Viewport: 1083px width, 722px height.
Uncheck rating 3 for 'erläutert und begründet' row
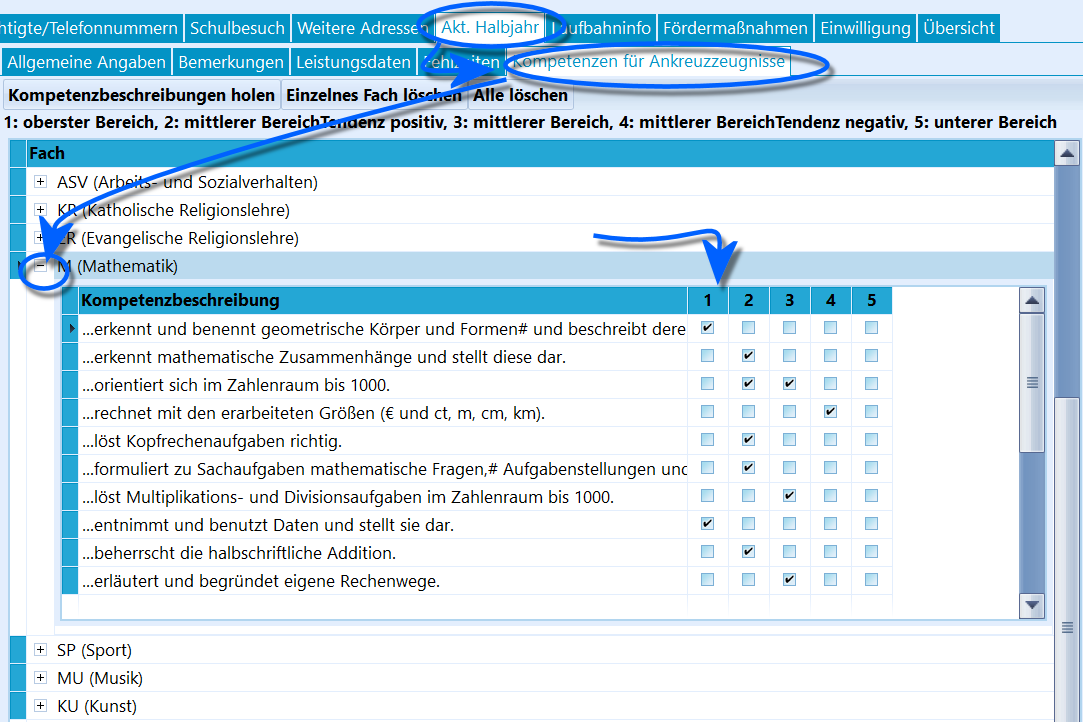789,580
